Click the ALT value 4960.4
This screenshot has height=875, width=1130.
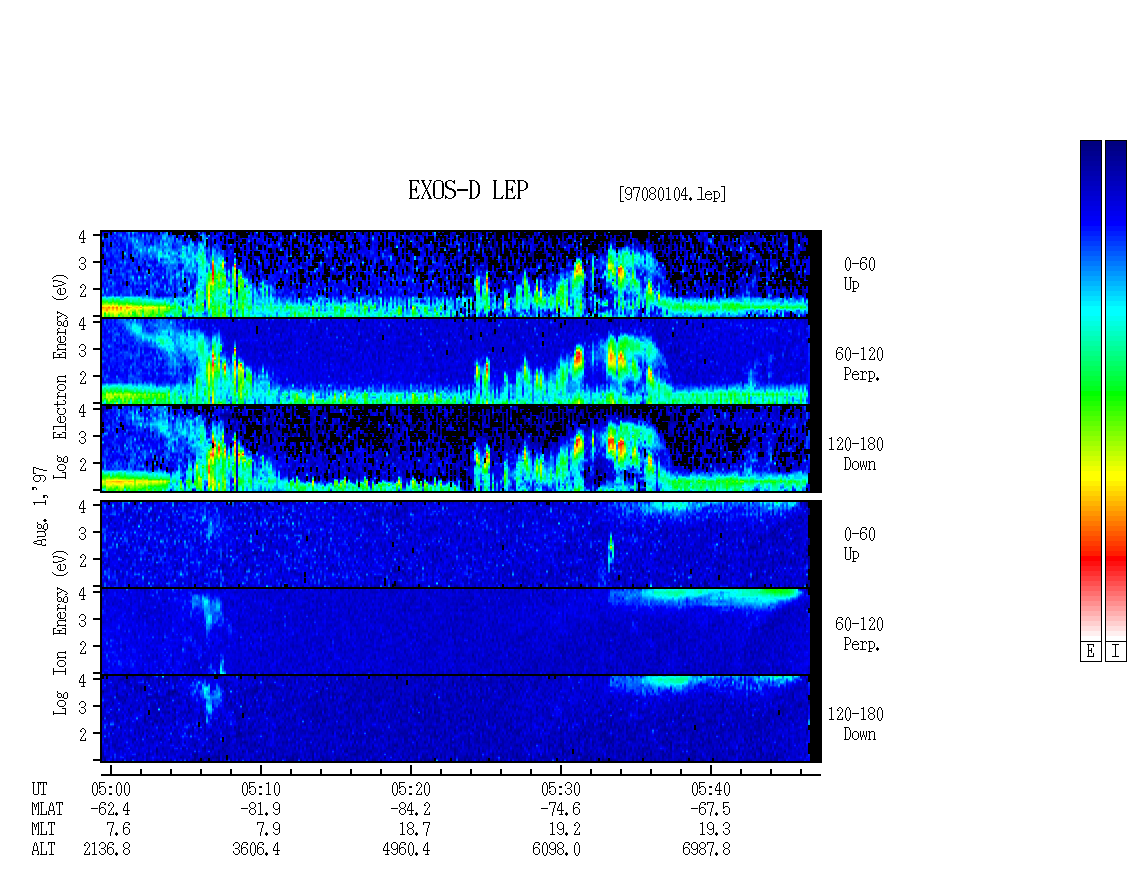point(406,850)
